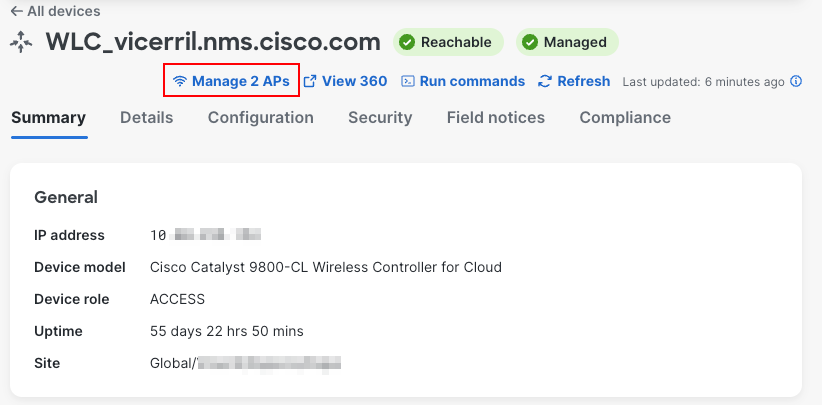Click the 'Device model' label

(x=80, y=267)
